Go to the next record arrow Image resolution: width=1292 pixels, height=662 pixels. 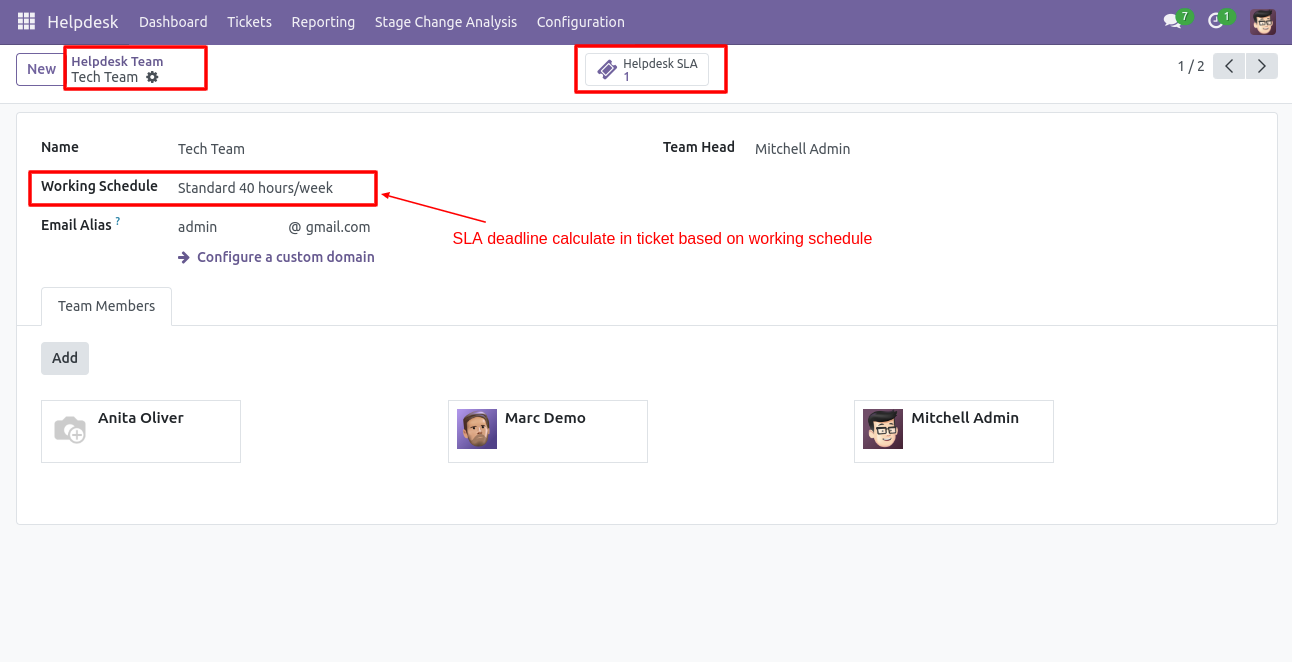[1262, 67]
